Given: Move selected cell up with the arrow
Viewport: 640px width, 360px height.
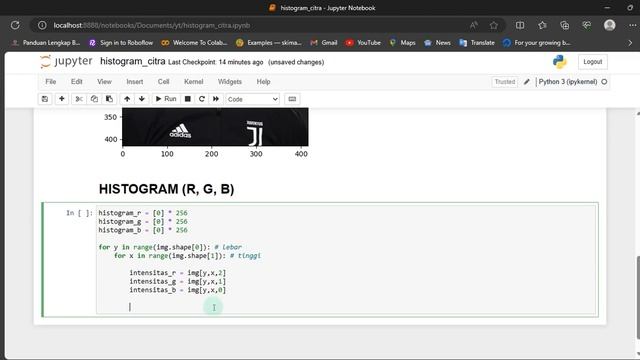Looking at the screenshot, I should pyautogui.click(x=127, y=99).
